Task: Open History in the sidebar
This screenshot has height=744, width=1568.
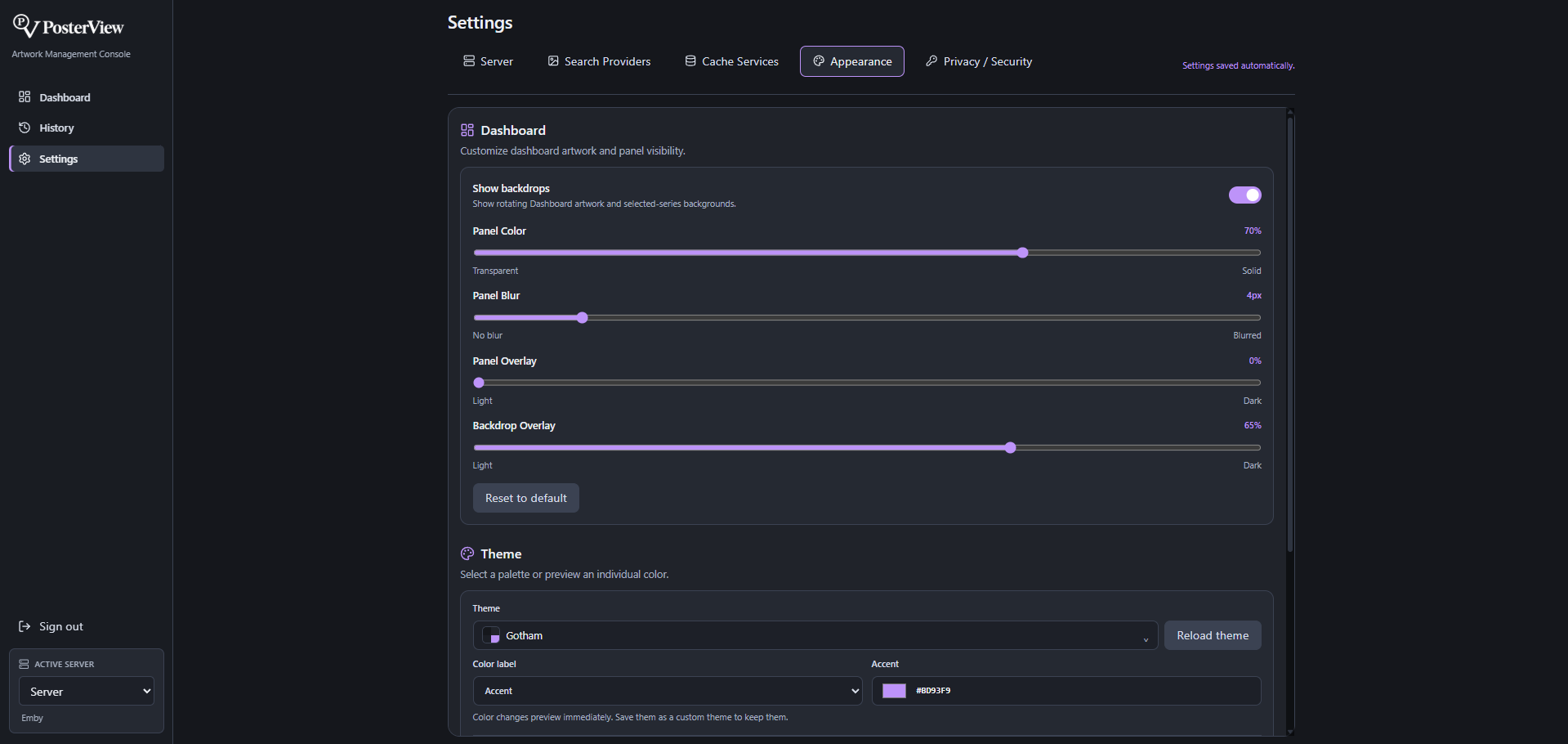Action: point(87,128)
